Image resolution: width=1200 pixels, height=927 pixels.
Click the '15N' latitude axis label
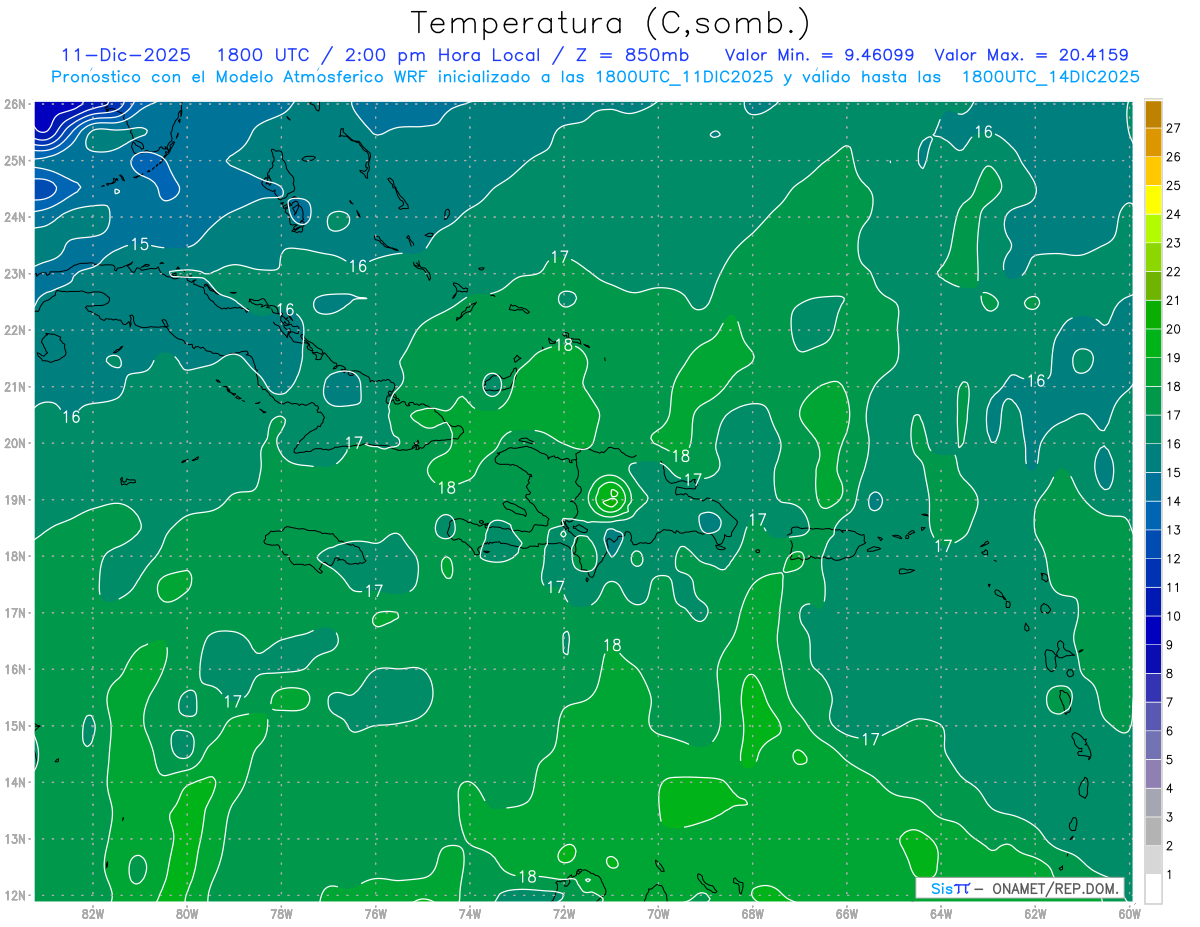pos(14,725)
